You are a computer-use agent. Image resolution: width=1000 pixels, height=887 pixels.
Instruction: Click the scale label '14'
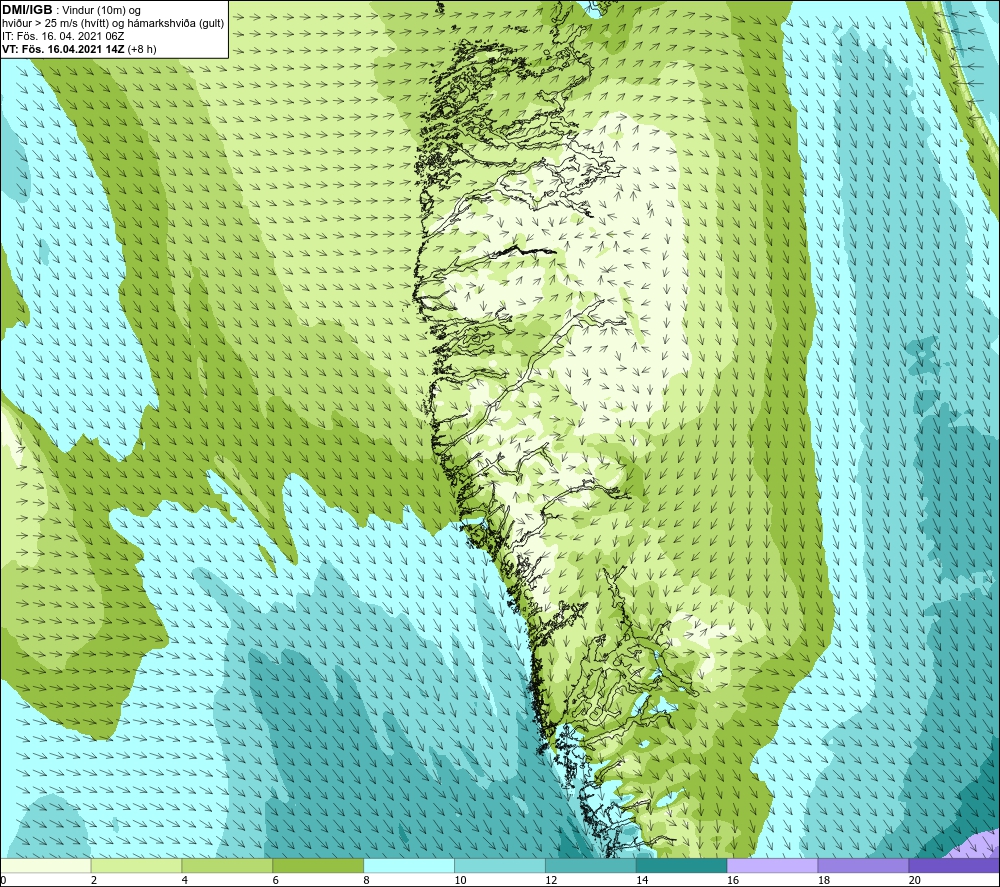pyautogui.click(x=642, y=880)
